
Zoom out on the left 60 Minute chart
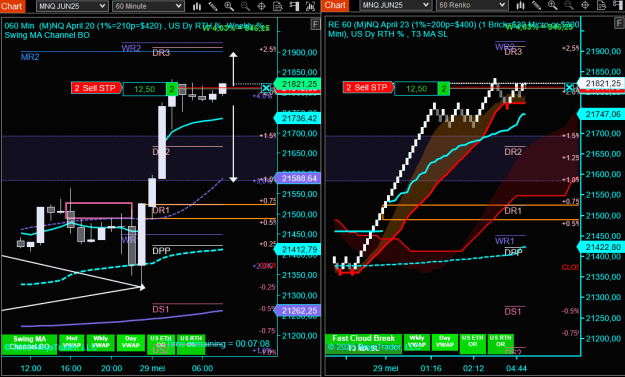(245, 6)
